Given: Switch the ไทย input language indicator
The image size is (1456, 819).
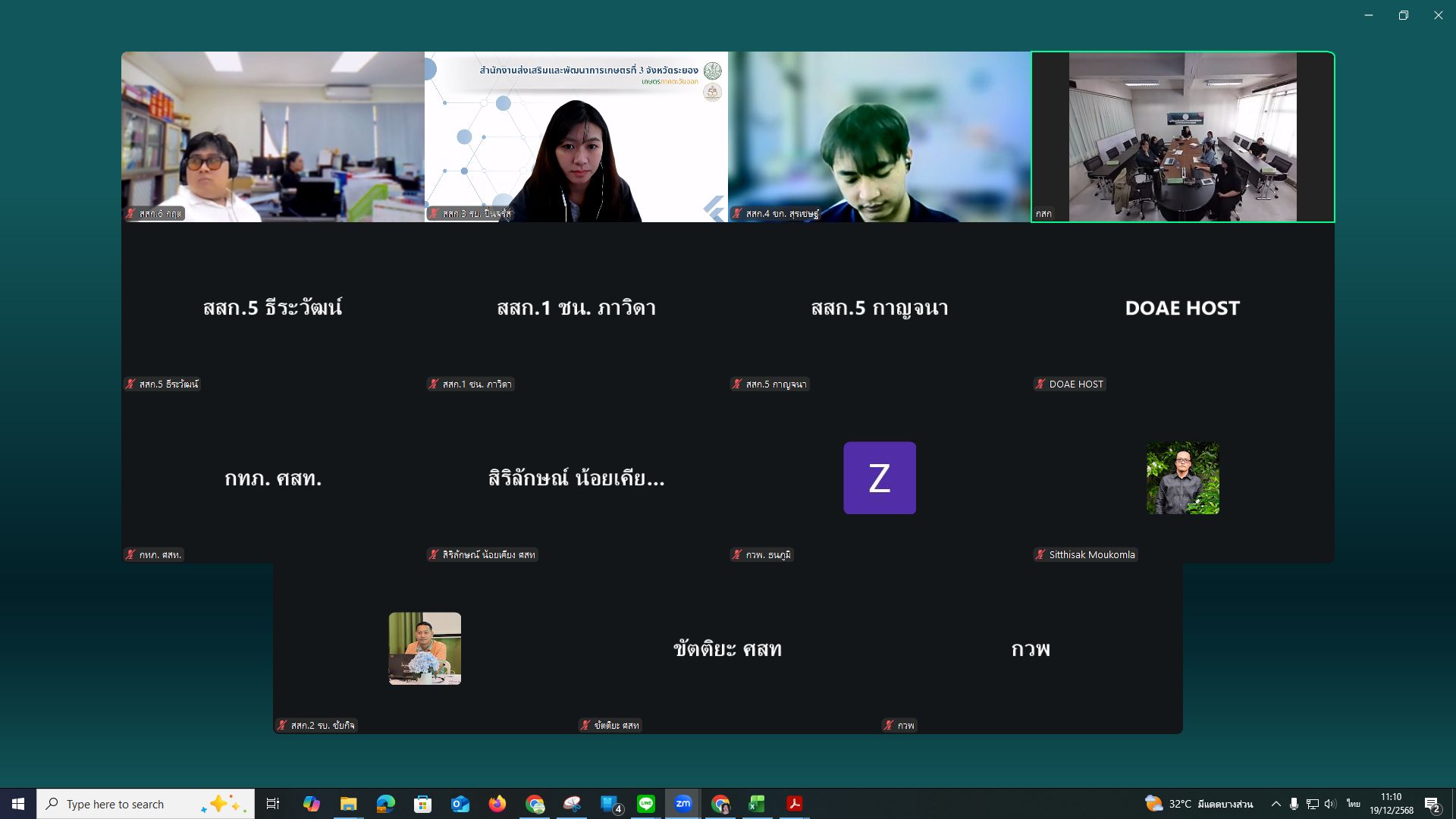Looking at the screenshot, I should point(1353,804).
